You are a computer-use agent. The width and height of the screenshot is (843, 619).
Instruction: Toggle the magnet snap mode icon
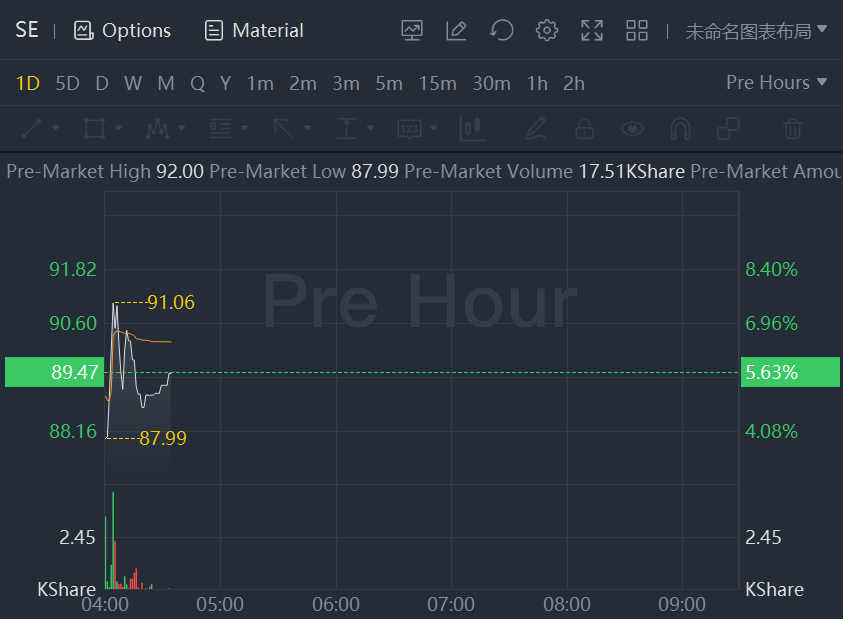coord(680,129)
